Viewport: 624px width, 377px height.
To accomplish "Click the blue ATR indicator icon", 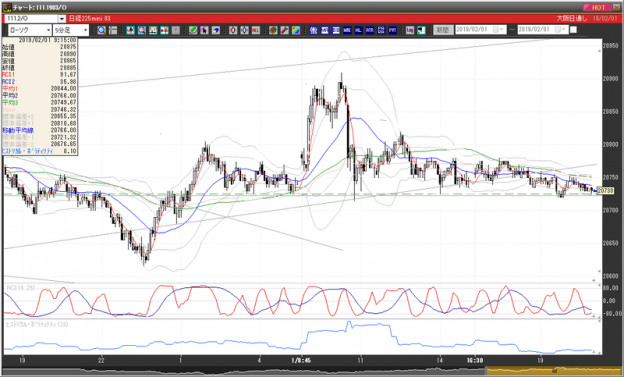I will (370, 30).
